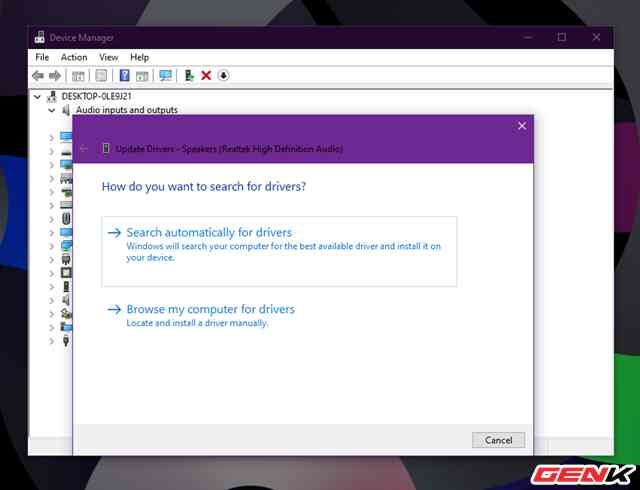
Task: Click the green Update device driver toolbar icon
Action: coord(189,75)
